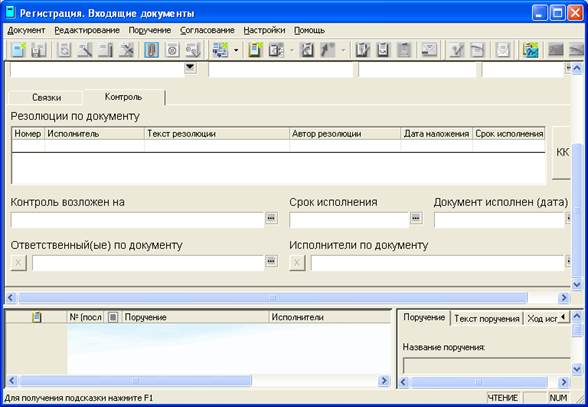Open the Поручение menu
Image resolution: width=588 pixels, height=407 pixels.
tap(150, 30)
